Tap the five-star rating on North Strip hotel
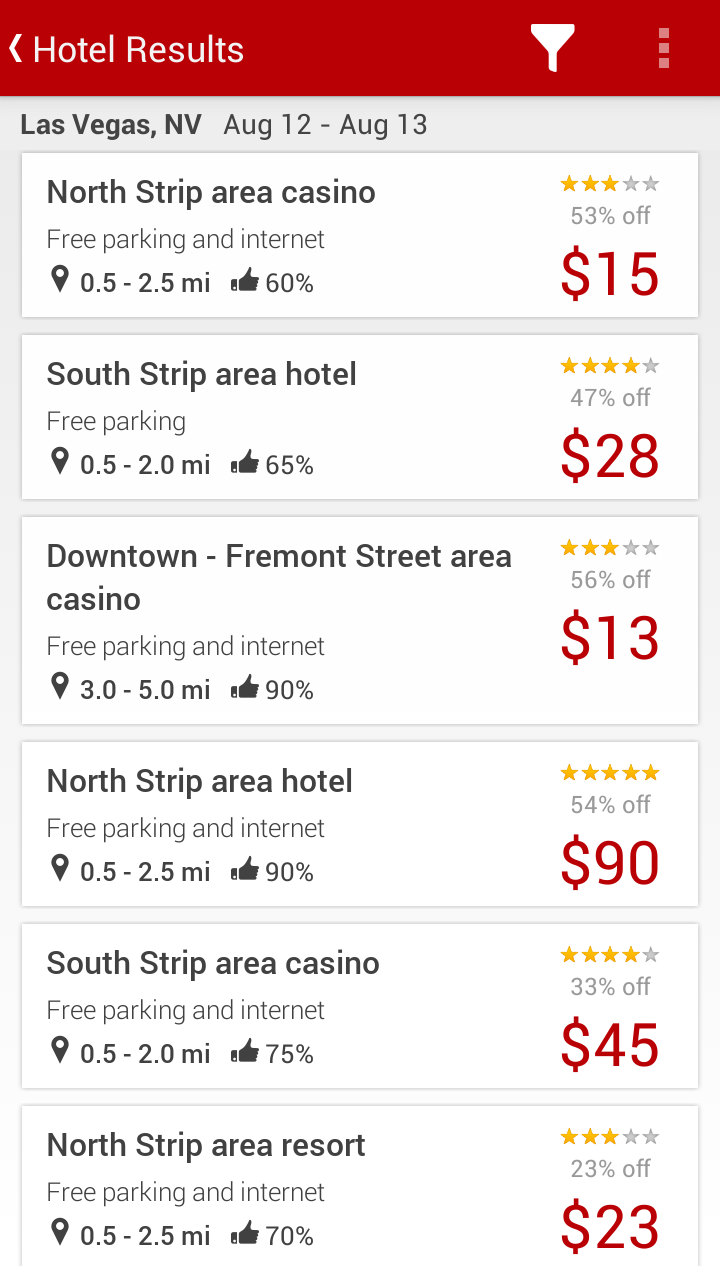This screenshot has height=1280, width=720. click(609, 773)
